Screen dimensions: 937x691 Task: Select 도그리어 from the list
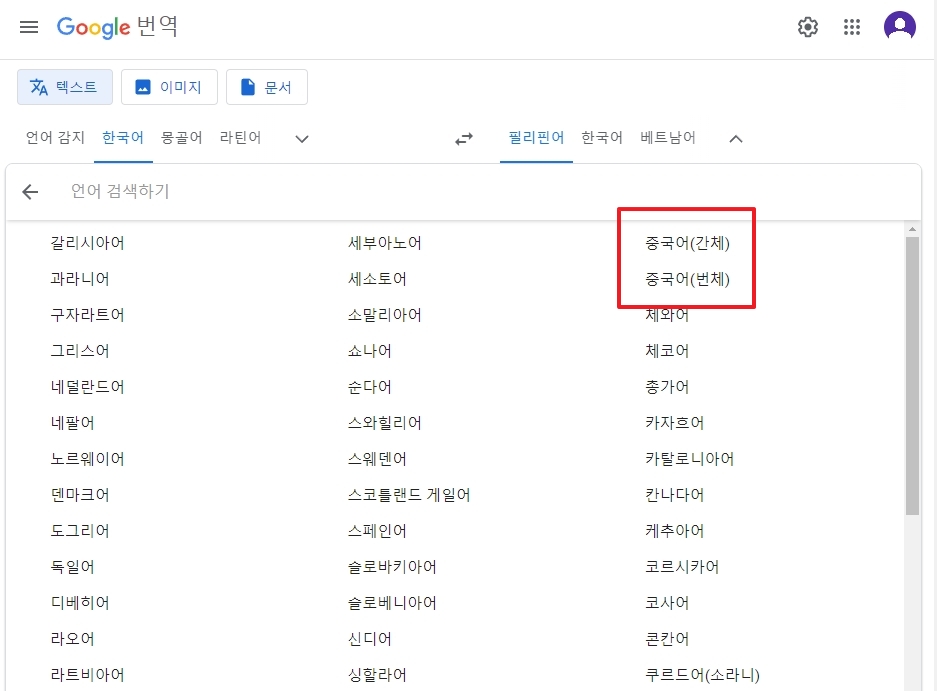pyautogui.click(x=80, y=531)
